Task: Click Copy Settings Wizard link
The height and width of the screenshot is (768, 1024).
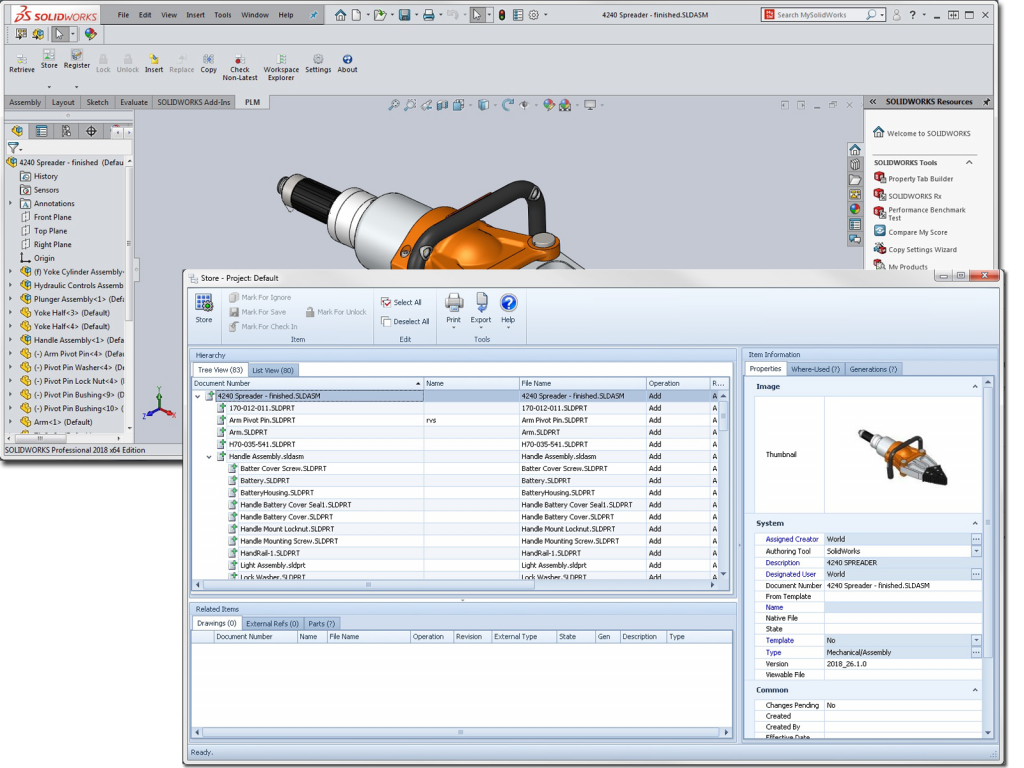Action: pos(922,249)
